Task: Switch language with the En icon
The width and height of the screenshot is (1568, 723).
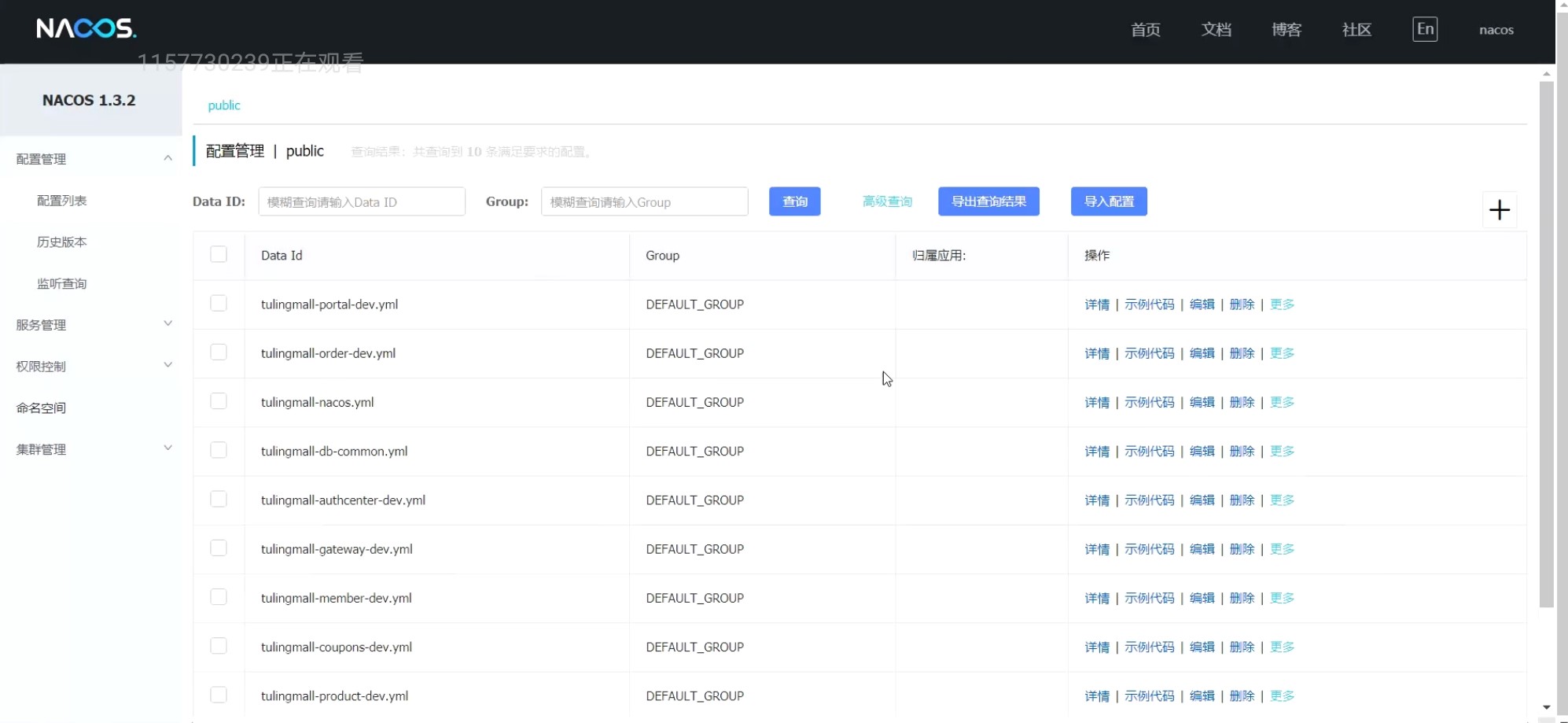Action: point(1425,29)
